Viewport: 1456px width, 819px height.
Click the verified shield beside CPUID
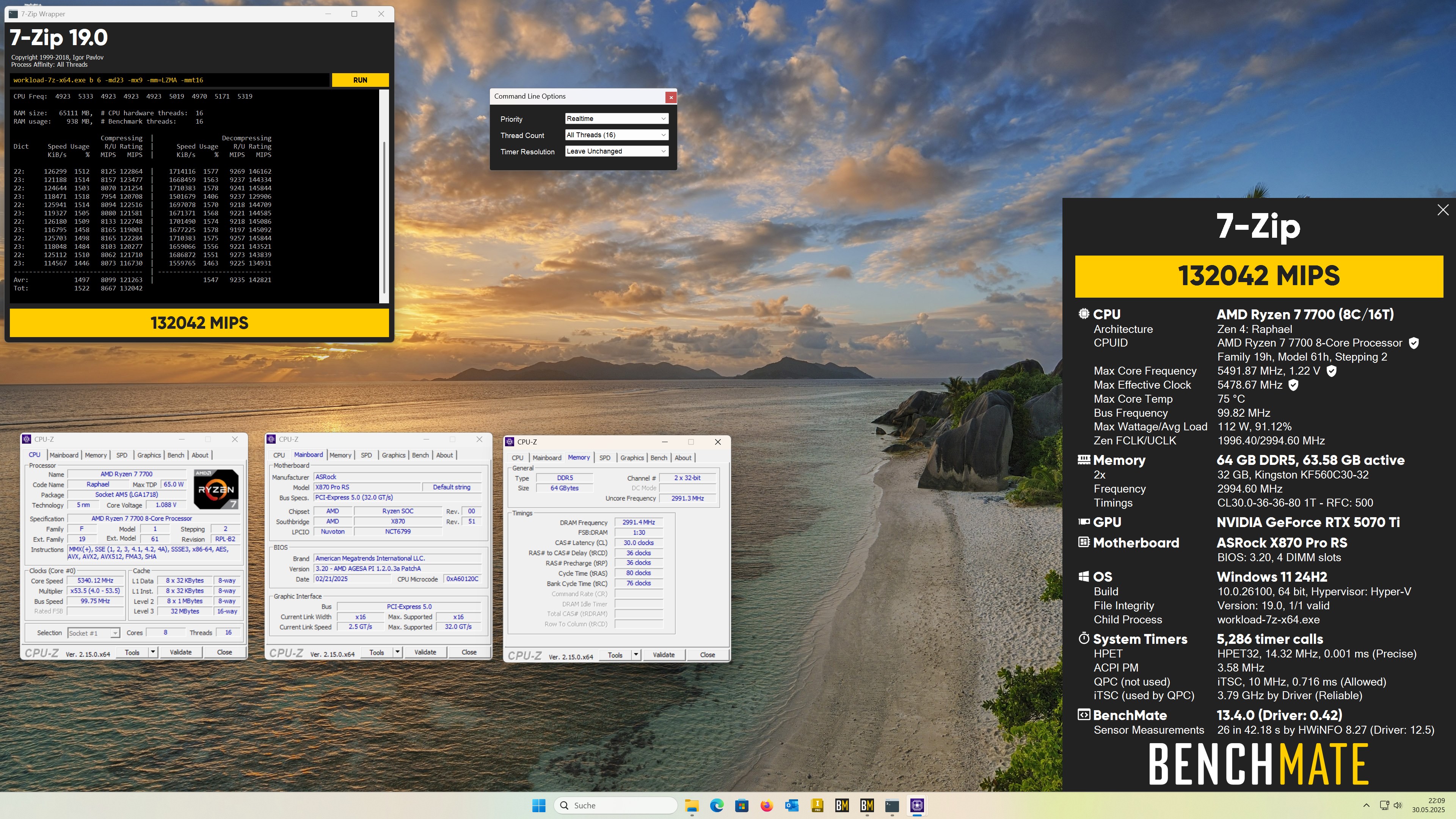coord(1414,343)
